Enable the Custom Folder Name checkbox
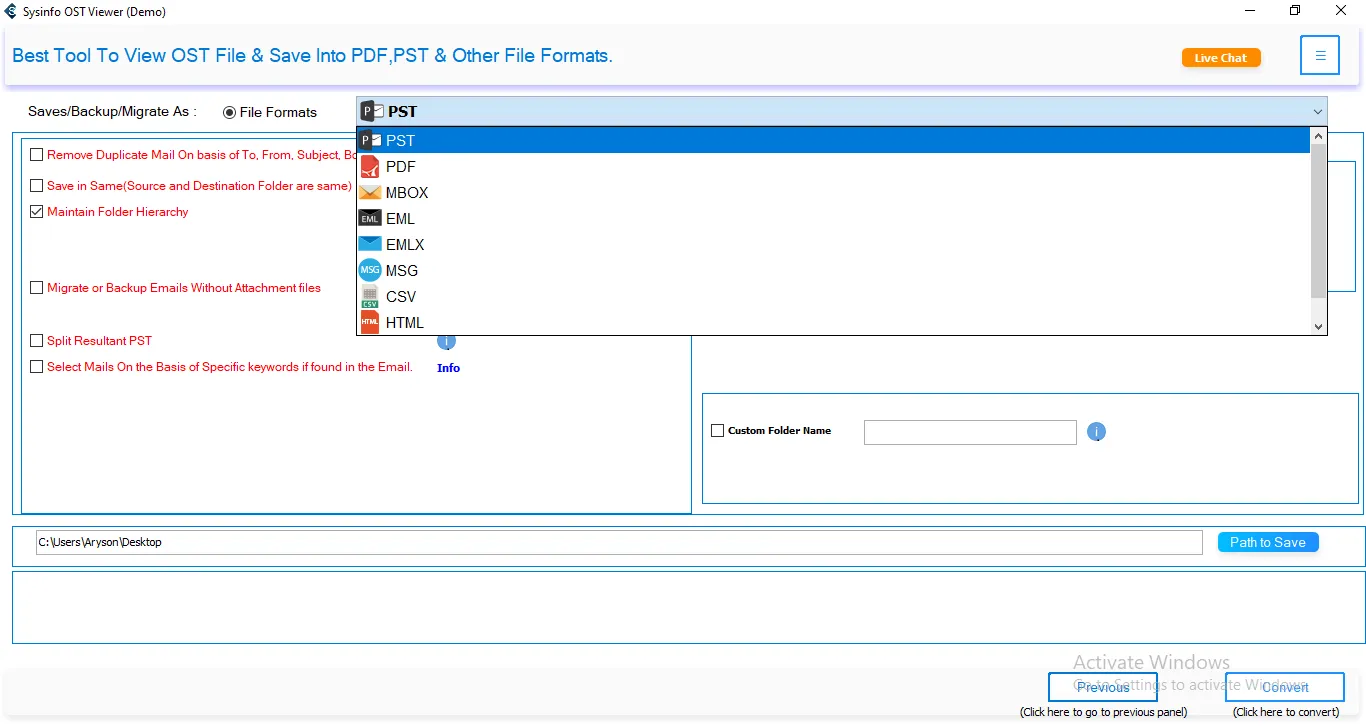The width and height of the screenshot is (1366, 728). [x=717, y=431]
